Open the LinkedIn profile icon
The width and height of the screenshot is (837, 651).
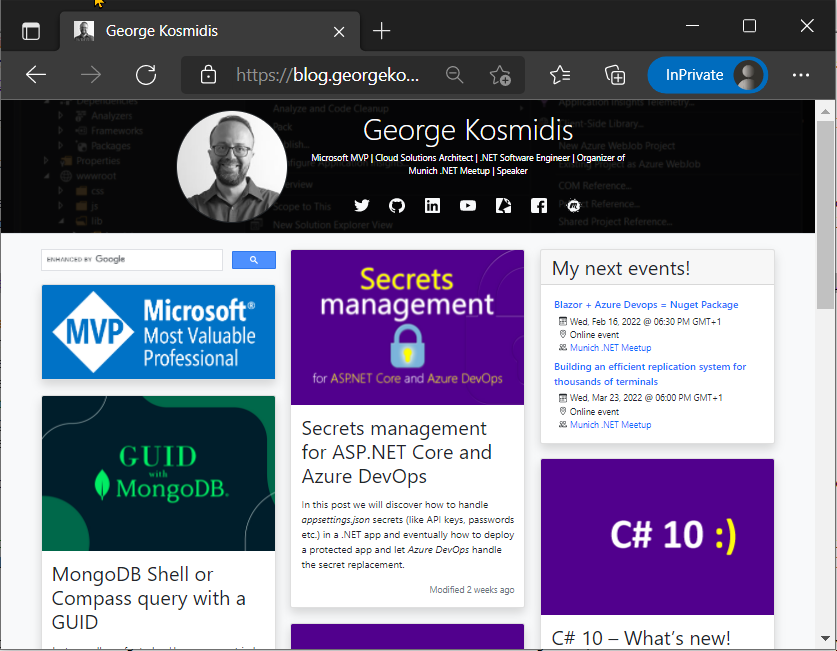[432, 205]
